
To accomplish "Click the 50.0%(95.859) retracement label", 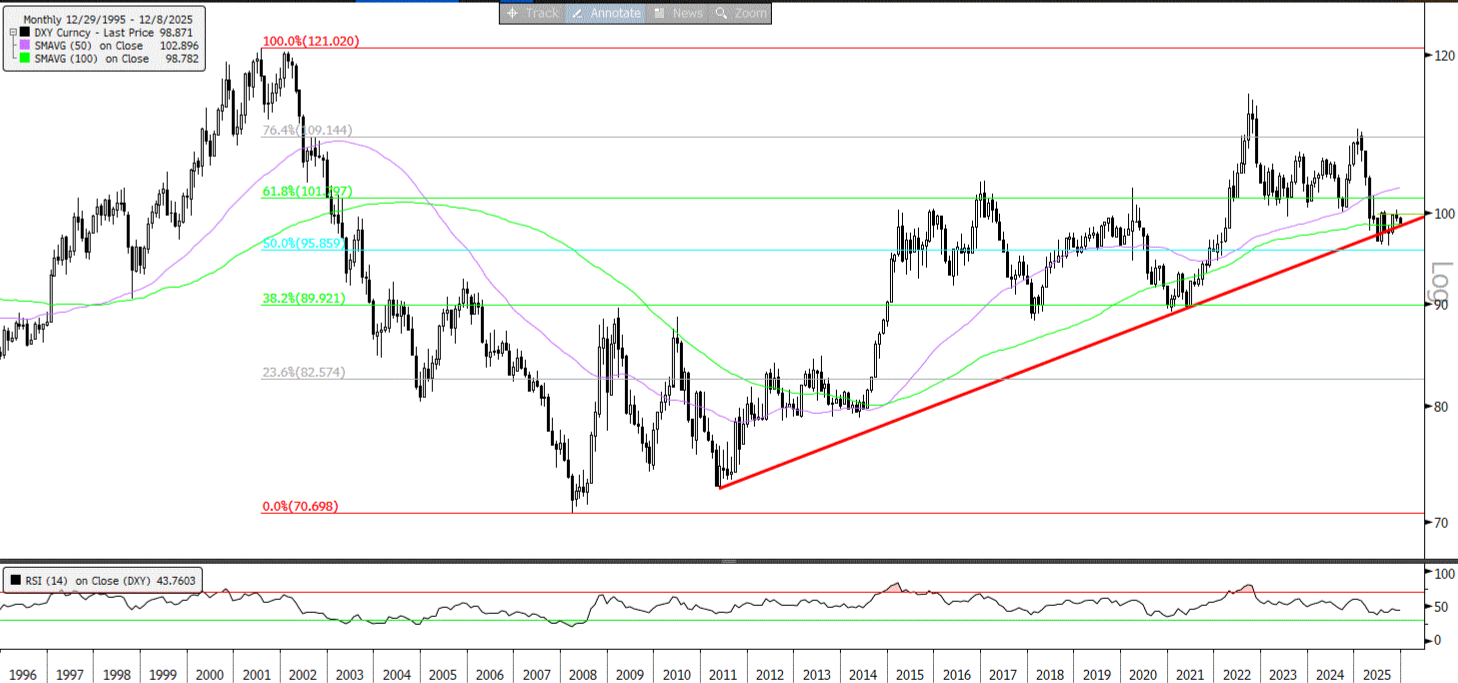I will point(306,243).
